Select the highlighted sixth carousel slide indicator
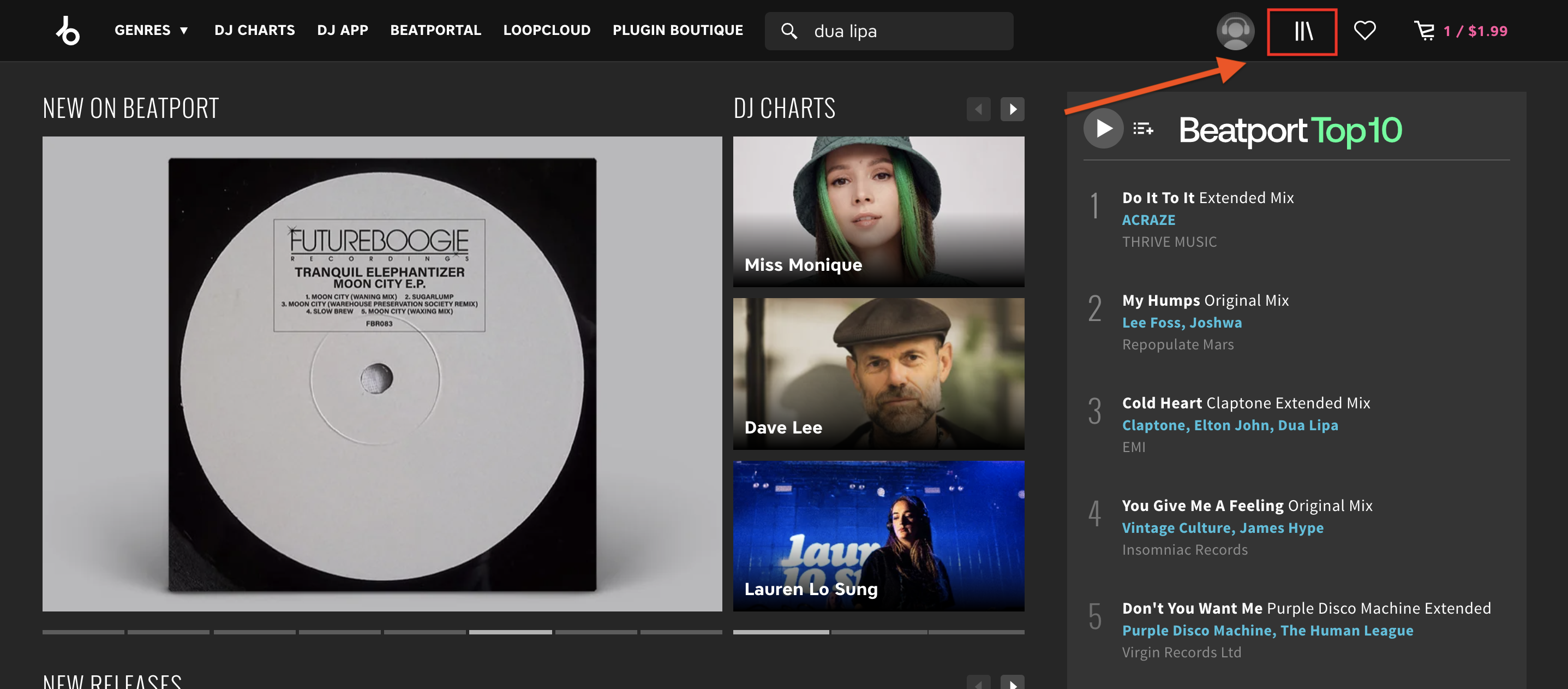The width and height of the screenshot is (1568, 689). pos(510,632)
